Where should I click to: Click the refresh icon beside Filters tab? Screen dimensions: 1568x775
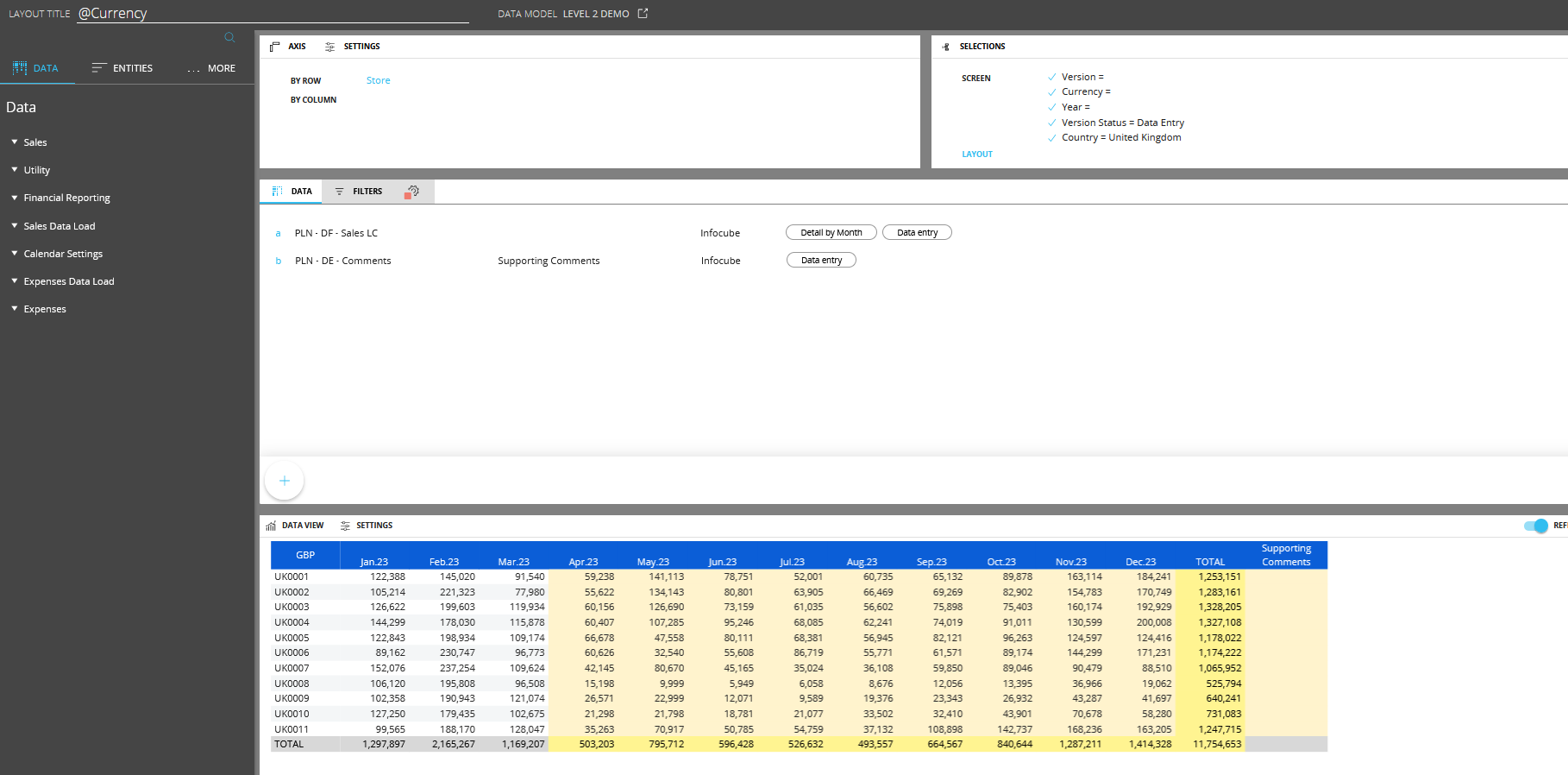412,192
